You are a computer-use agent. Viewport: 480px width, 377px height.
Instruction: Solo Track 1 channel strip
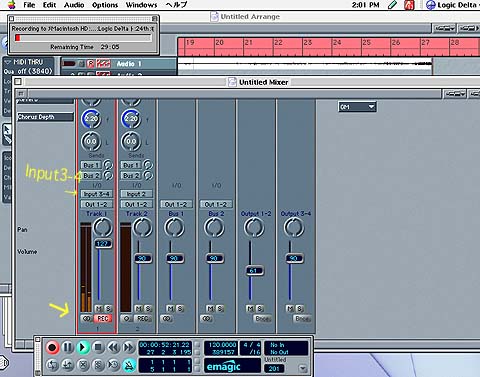click(x=108, y=309)
